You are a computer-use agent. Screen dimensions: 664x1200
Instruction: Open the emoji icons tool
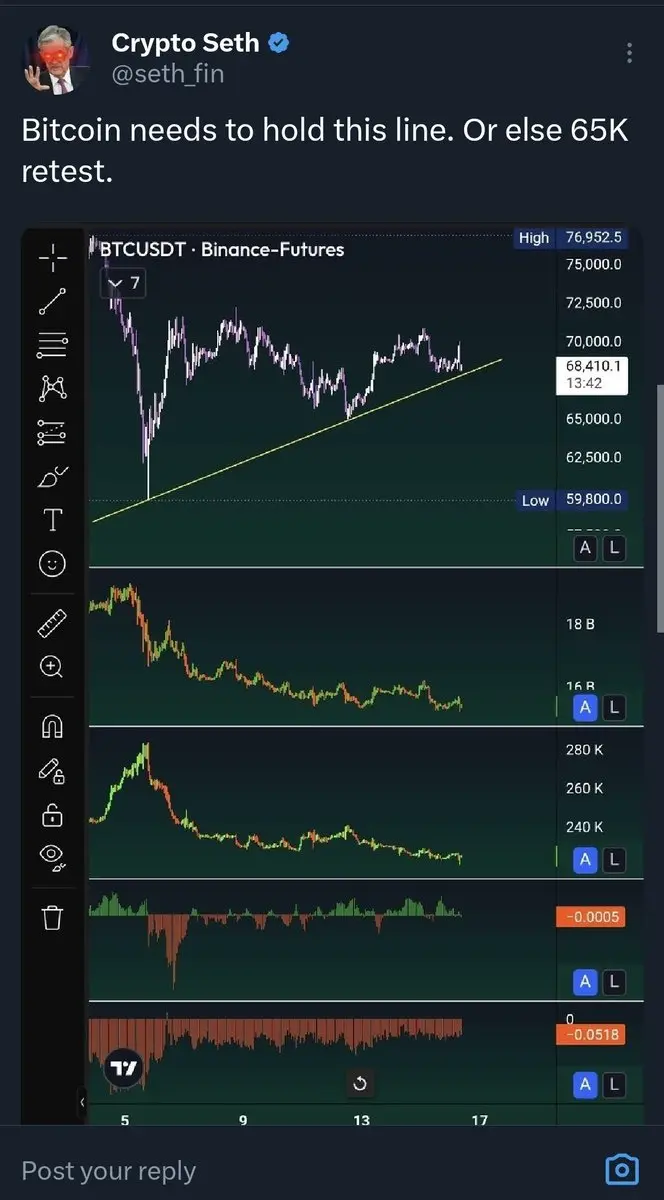[52, 564]
